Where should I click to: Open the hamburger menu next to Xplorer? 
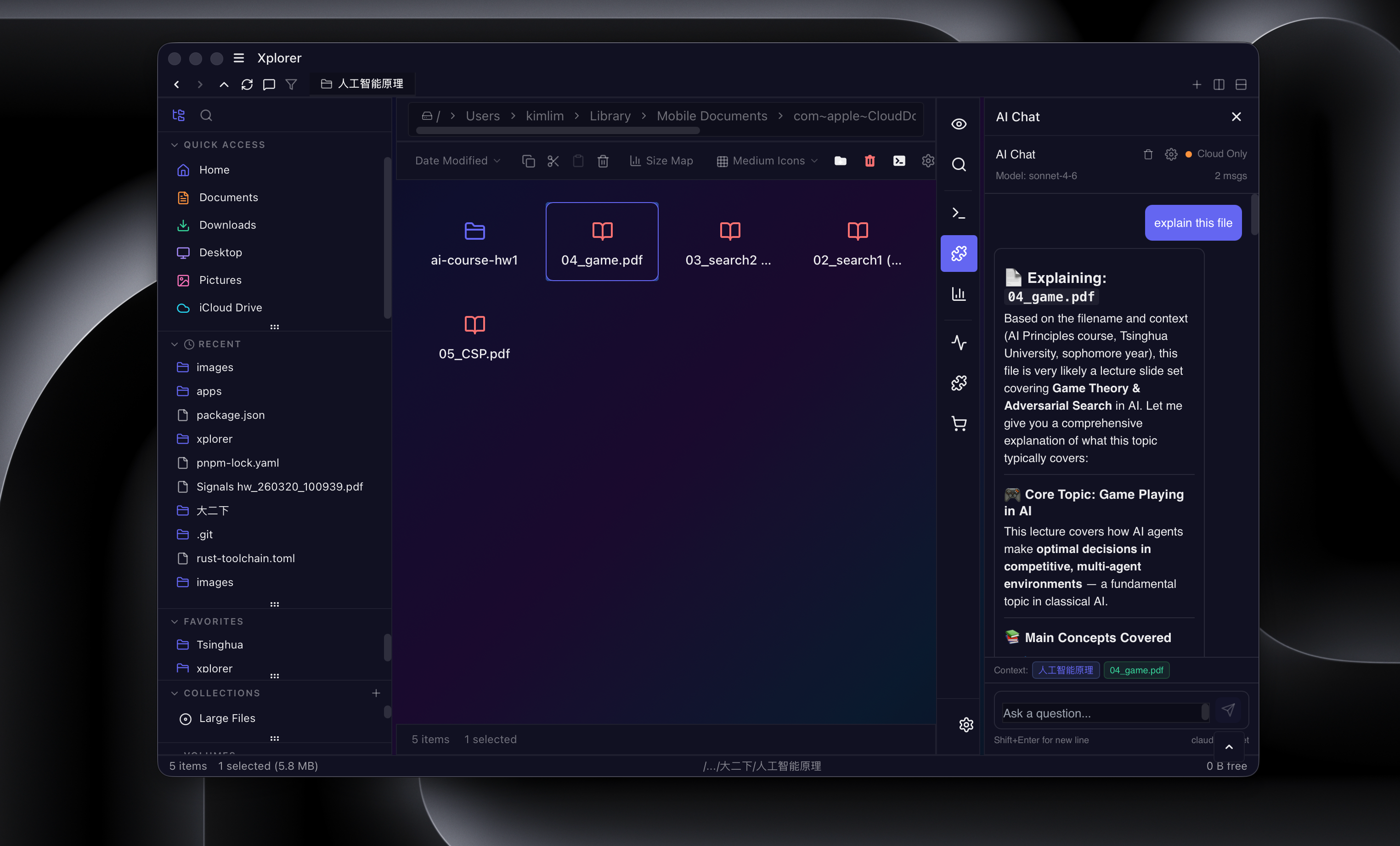pos(239,58)
